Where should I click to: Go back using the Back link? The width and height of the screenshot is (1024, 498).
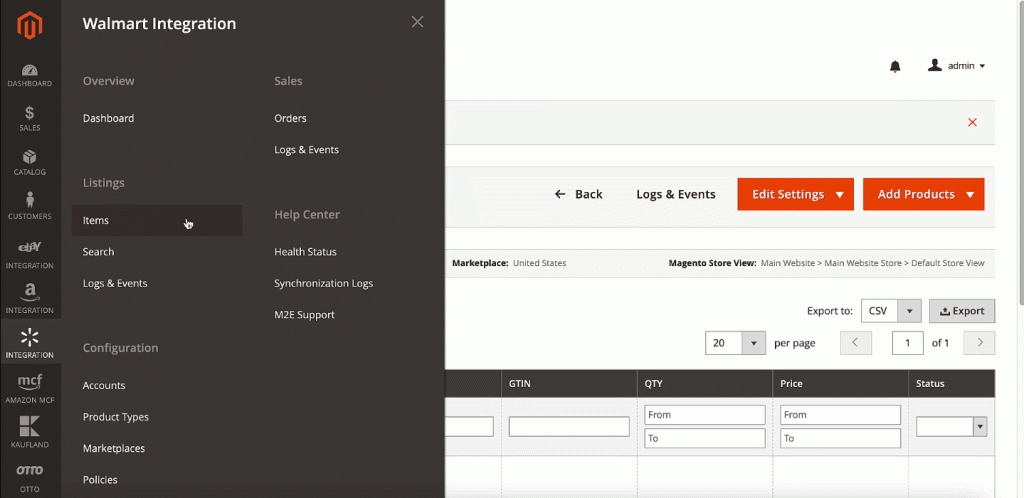pos(579,194)
